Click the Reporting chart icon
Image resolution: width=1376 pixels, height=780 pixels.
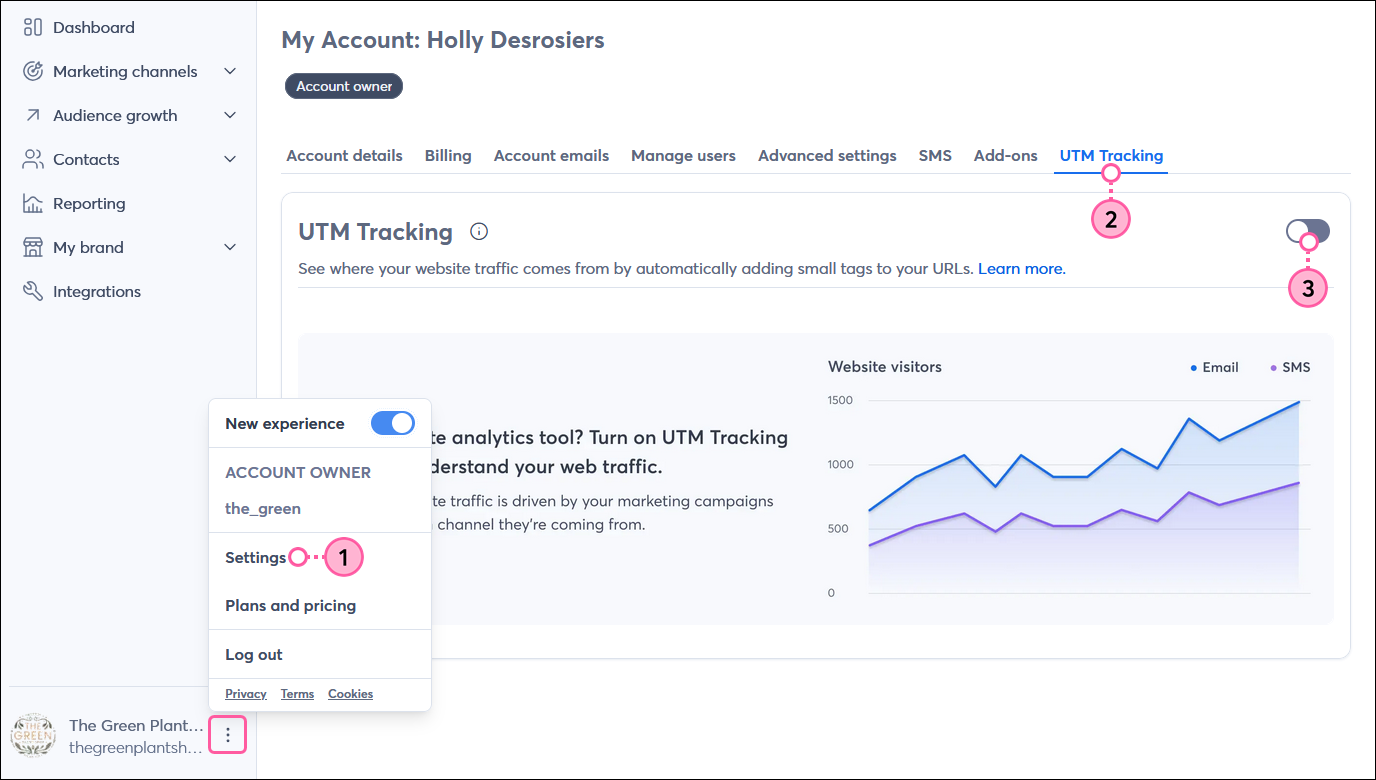33,203
